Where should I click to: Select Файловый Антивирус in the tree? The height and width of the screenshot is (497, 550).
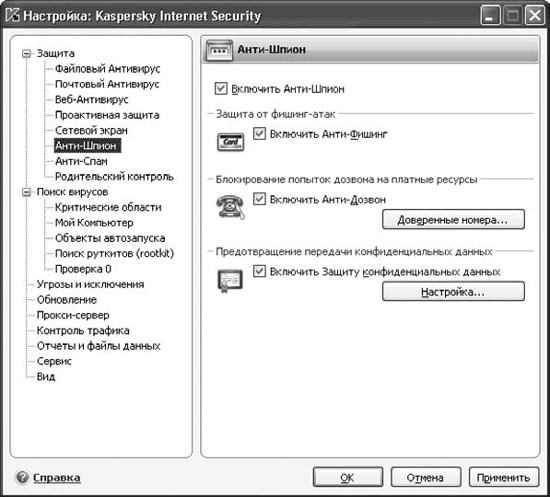point(107,68)
